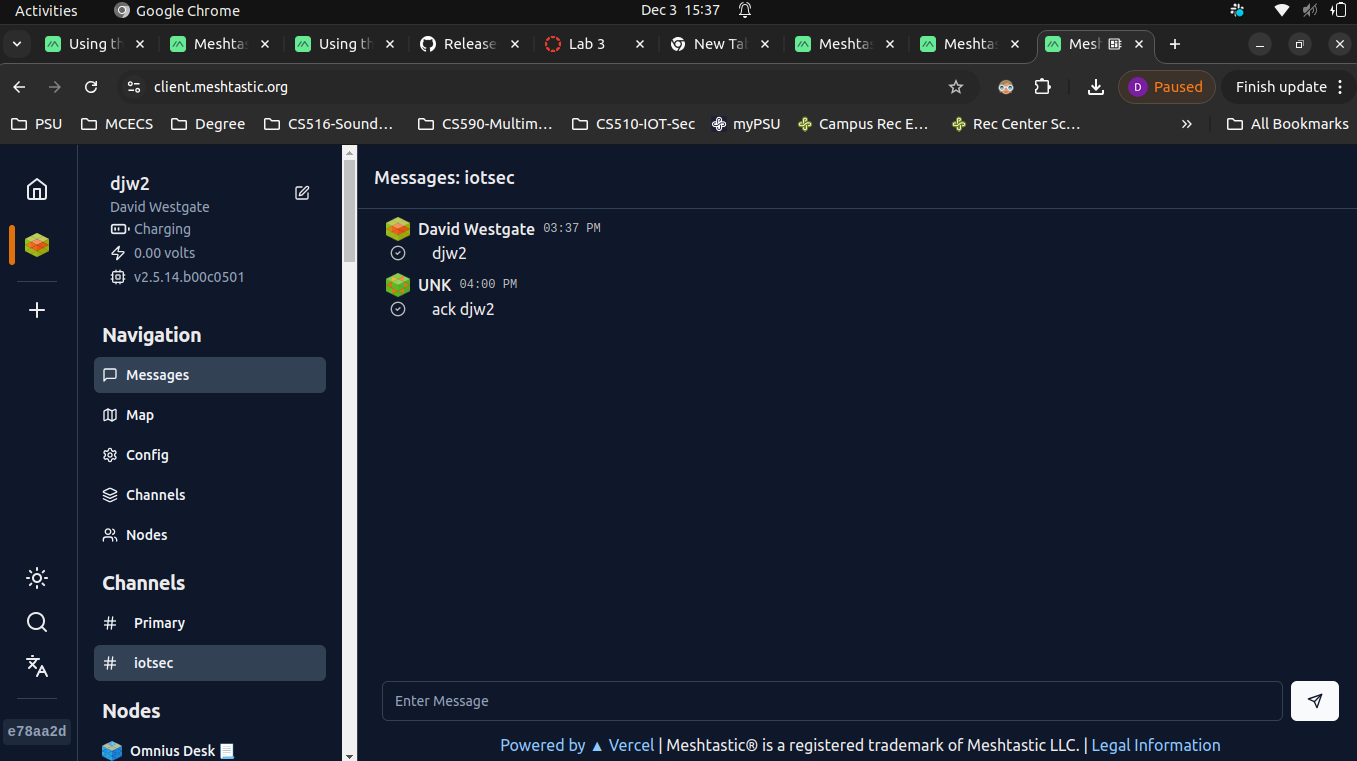1357x761 pixels.
Task: Click the home icon in left sidebar
Action: 37,189
